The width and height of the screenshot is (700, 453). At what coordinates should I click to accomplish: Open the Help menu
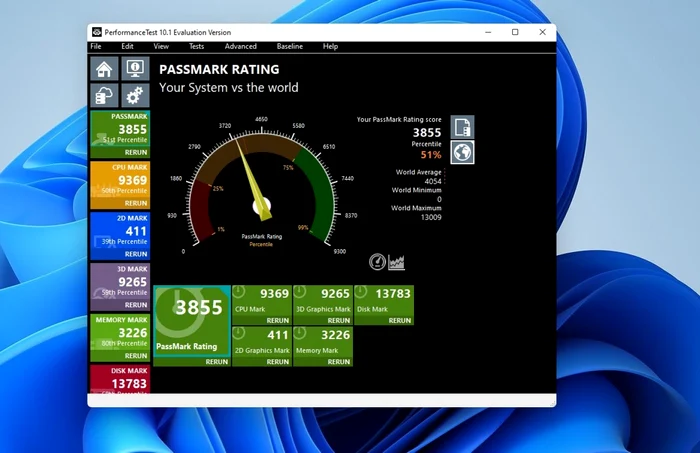coord(330,46)
